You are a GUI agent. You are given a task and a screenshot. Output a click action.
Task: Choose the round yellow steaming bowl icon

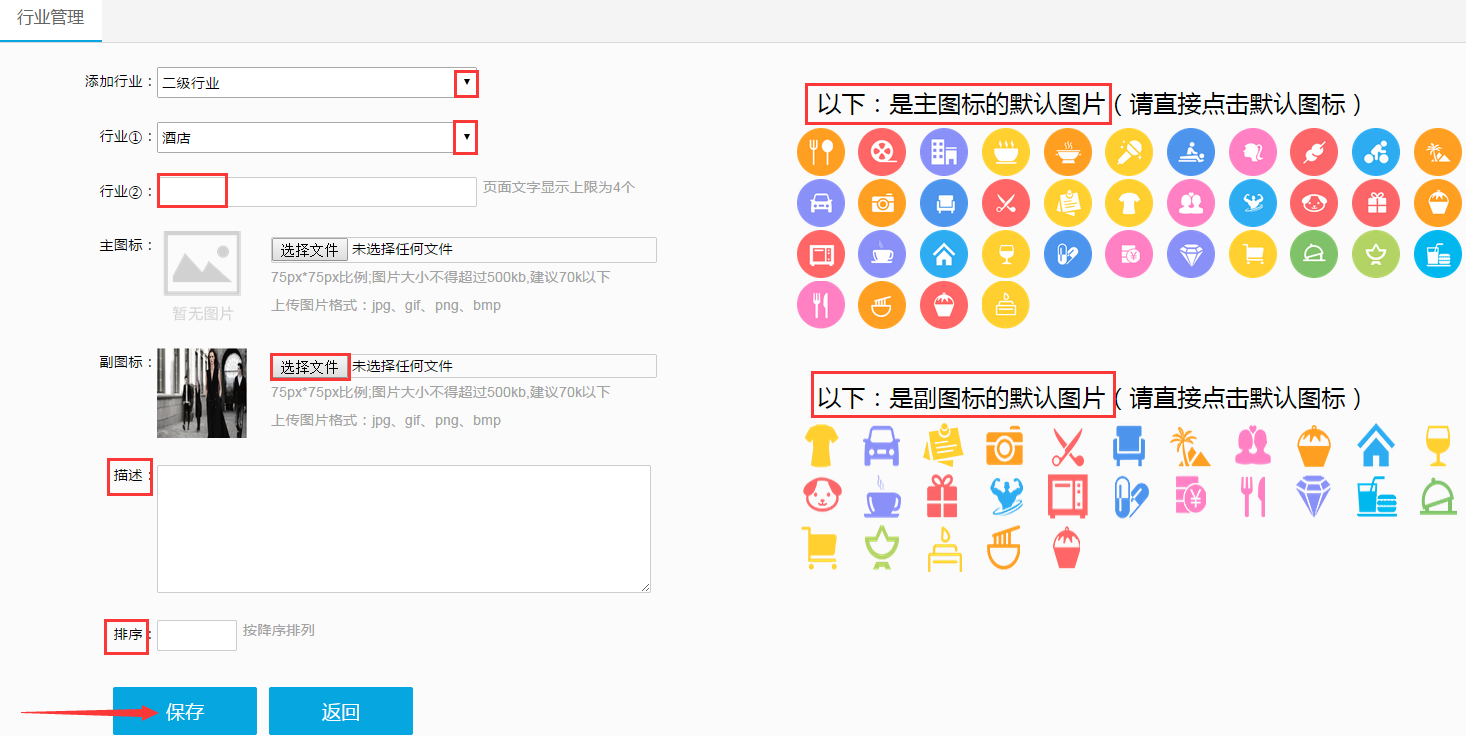pyautogui.click(x=1006, y=152)
